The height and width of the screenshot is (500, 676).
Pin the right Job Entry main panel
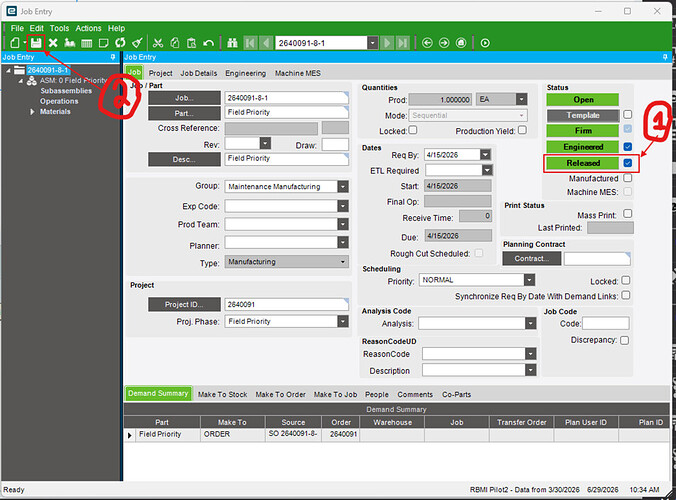665,57
